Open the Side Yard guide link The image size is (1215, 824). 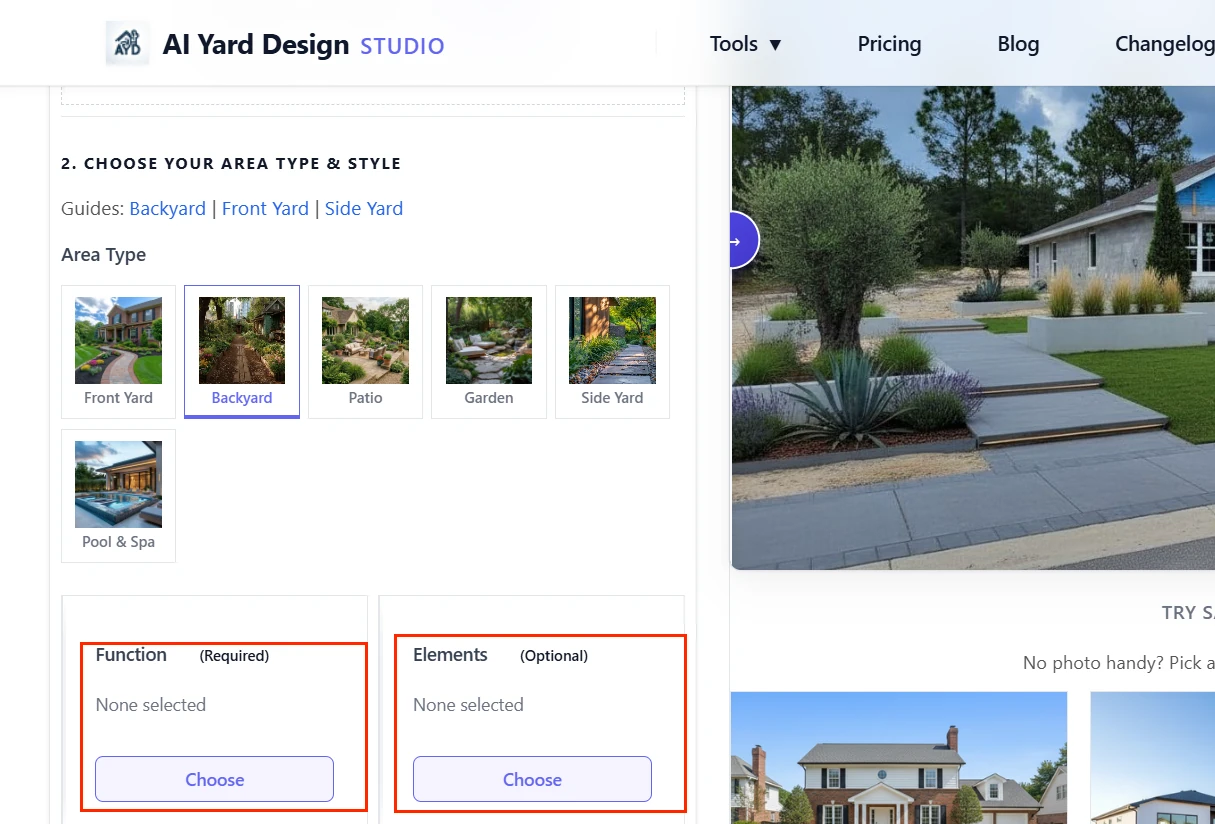tap(364, 208)
